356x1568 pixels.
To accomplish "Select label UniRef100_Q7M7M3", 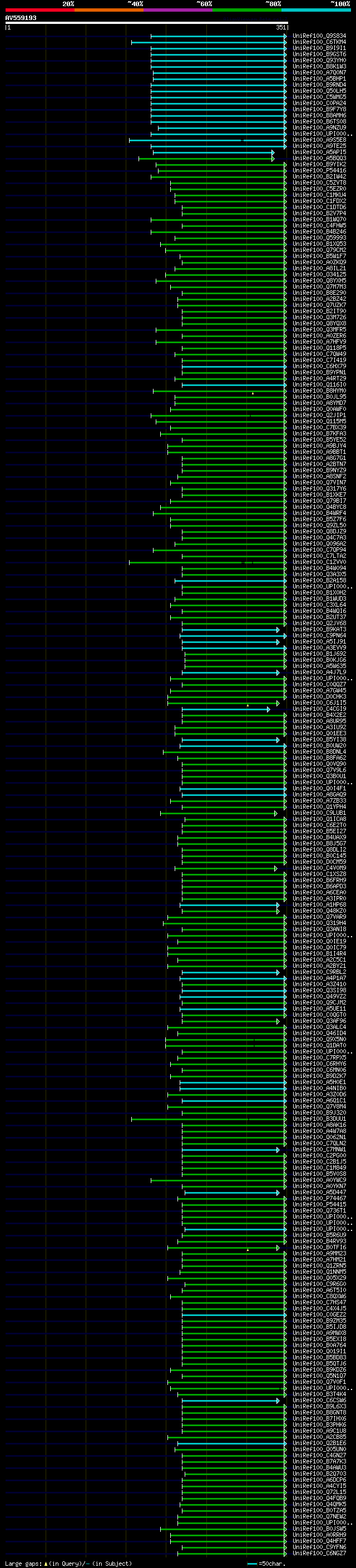I will click(x=319, y=286).
